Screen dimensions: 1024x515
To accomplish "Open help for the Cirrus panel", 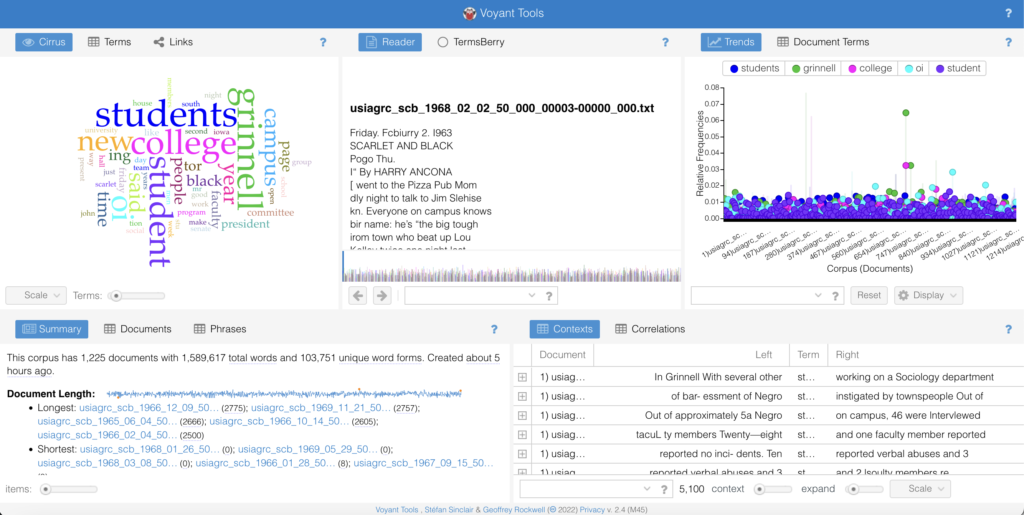I will pyautogui.click(x=323, y=42).
